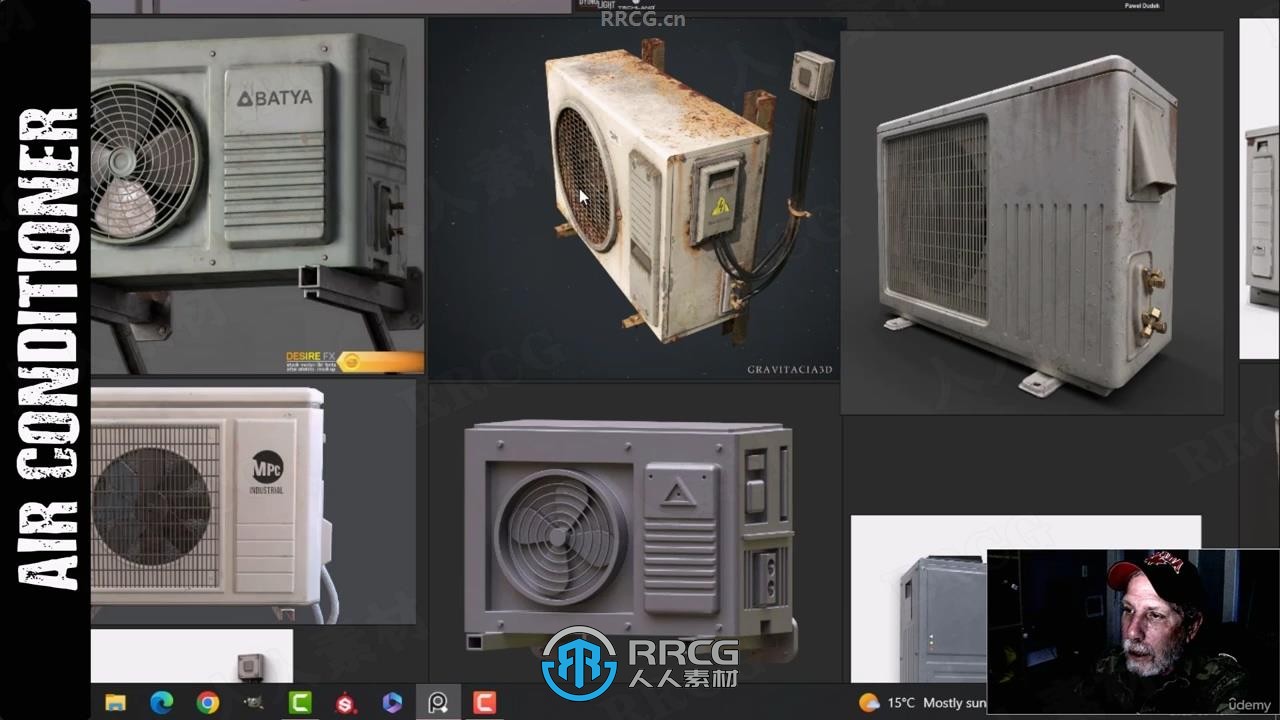This screenshot has width=1280, height=720.
Task: Open the small dark taskbar icon beside Chrome
Action: coord(254,703)
